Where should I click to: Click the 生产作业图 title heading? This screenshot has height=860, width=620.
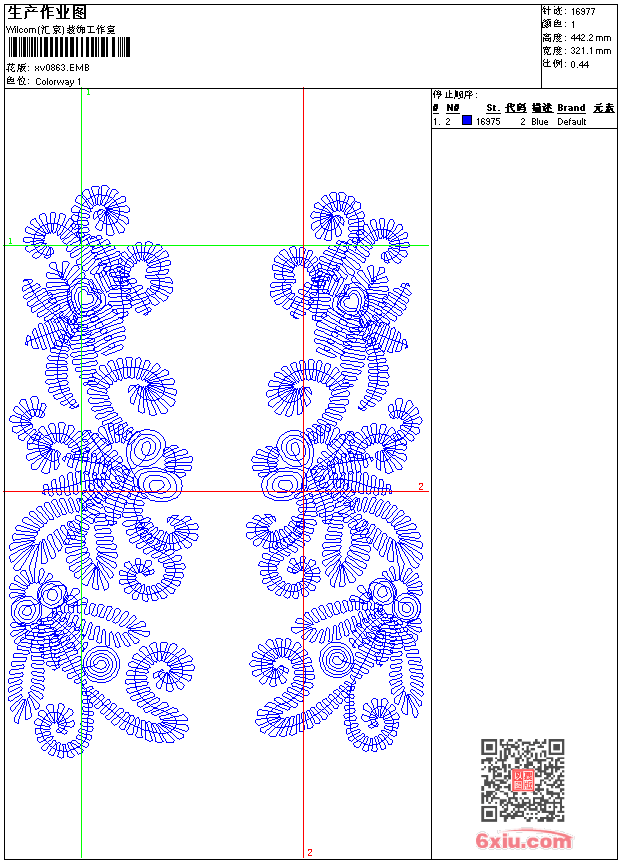click(46, 12)
